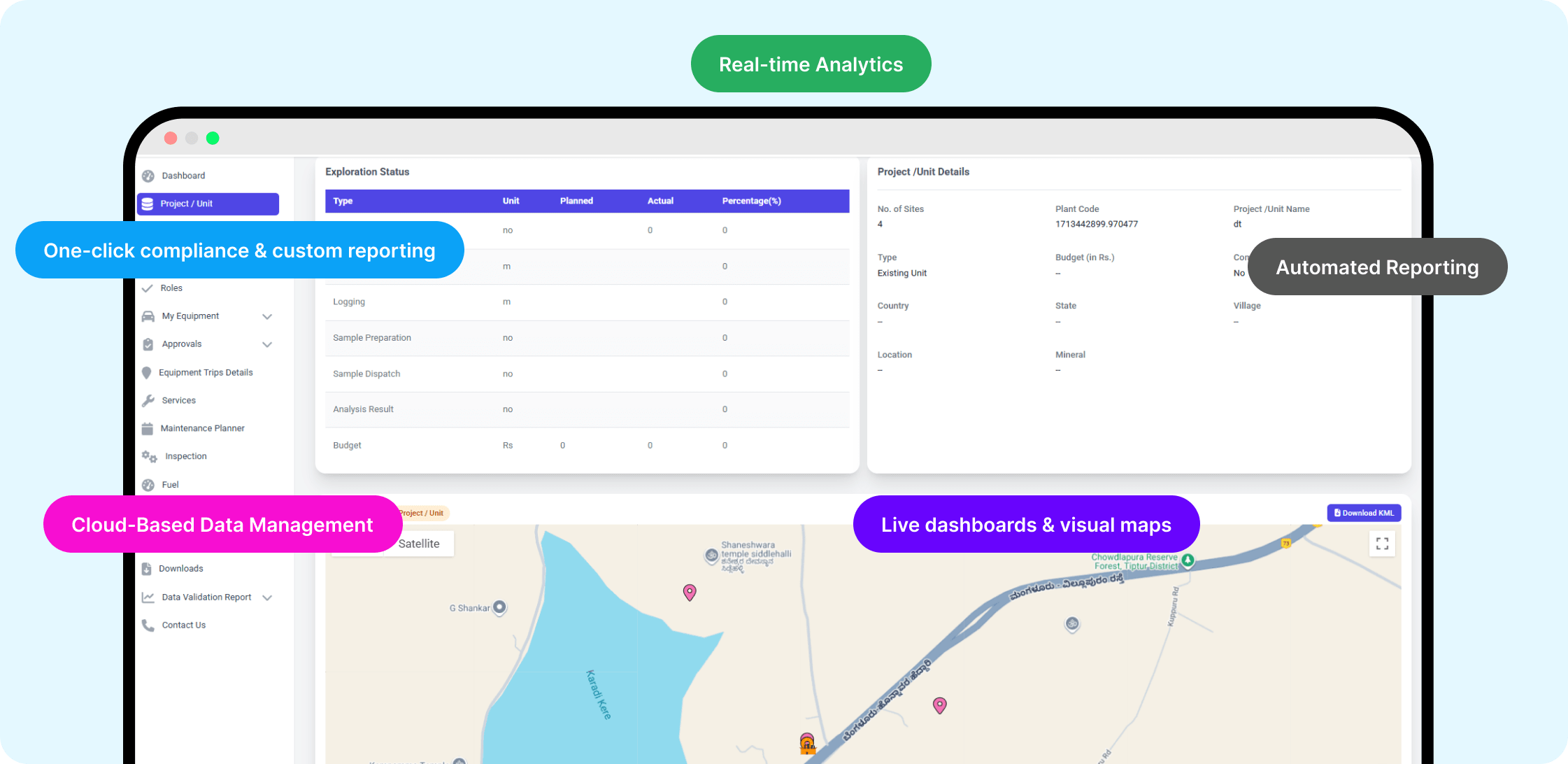Click the pink marker near Shaneshwara temple

click(690, 593)
